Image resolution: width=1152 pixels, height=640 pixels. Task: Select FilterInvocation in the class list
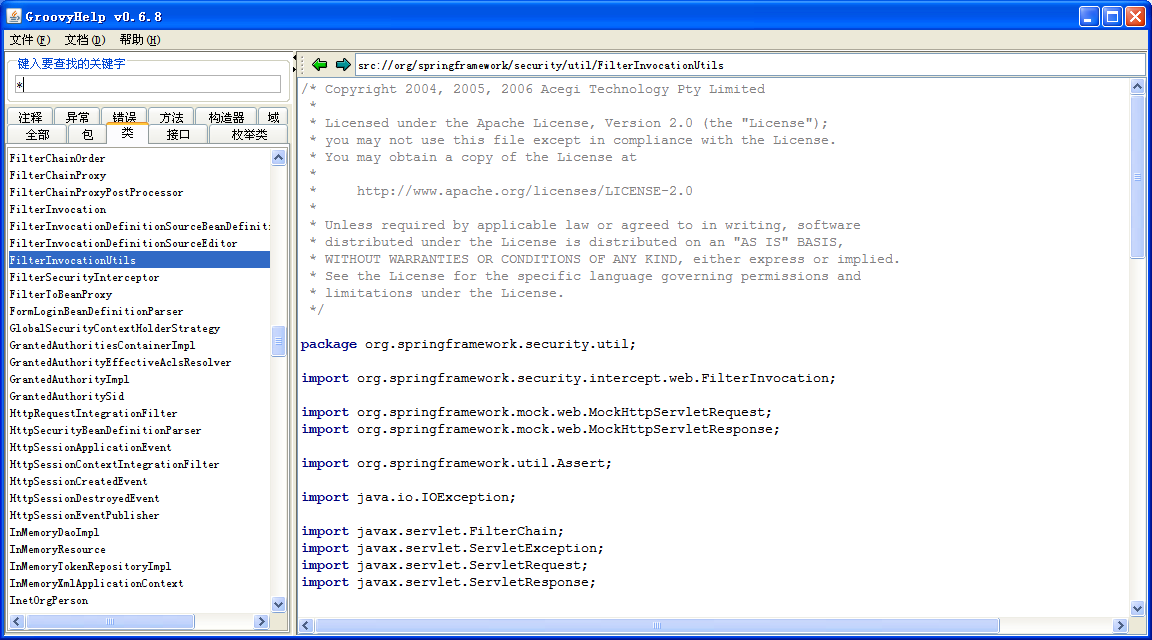coord(139,209)
